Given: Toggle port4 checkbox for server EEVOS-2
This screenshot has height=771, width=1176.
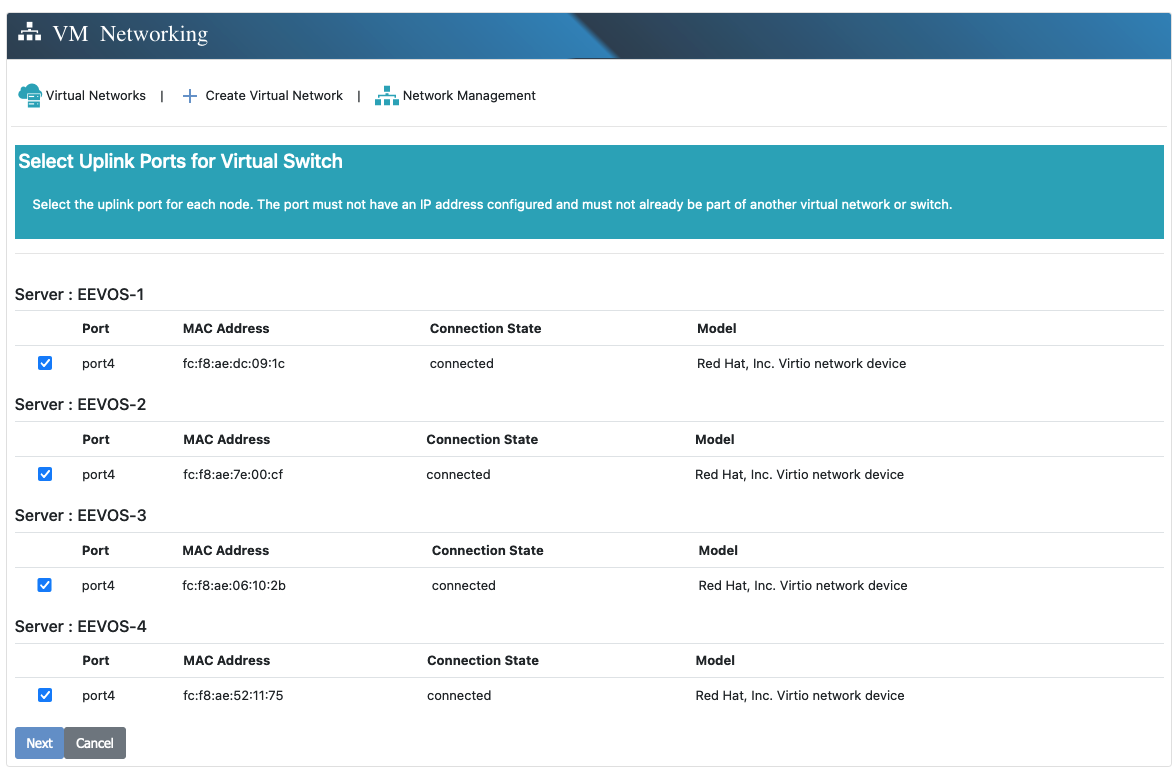Looking at the screenshot, I should [x=45, y=474].
